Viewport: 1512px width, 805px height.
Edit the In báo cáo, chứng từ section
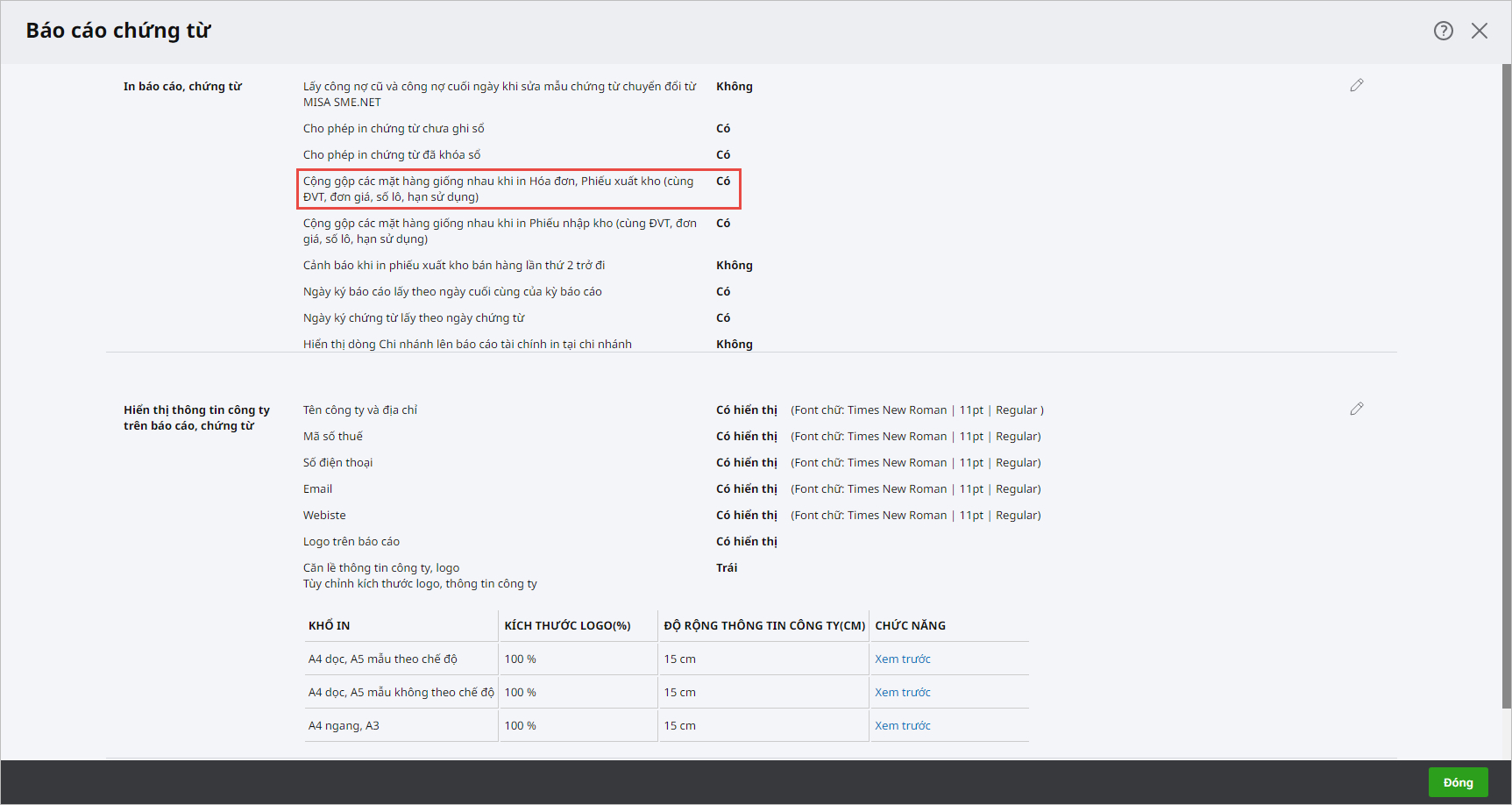tap(1356, 85)
